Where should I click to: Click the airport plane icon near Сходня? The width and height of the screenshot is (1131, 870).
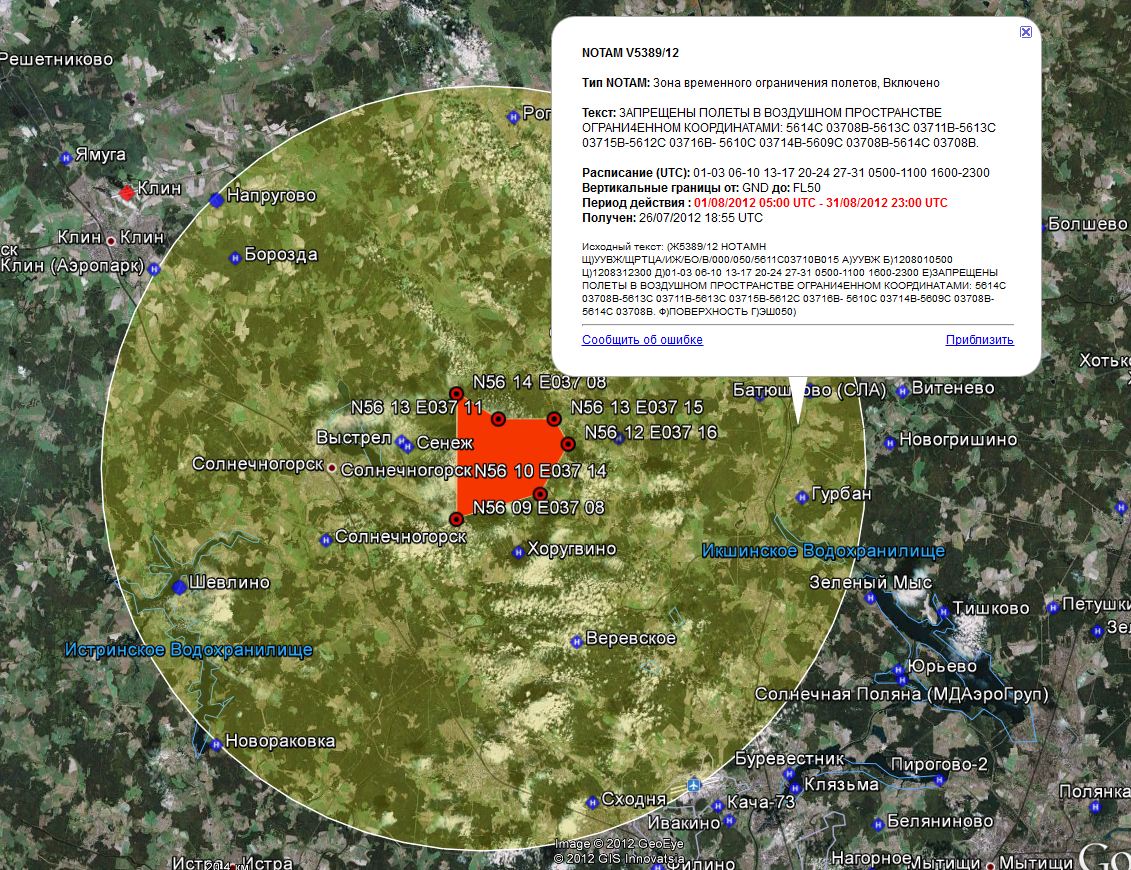(694, 786)
